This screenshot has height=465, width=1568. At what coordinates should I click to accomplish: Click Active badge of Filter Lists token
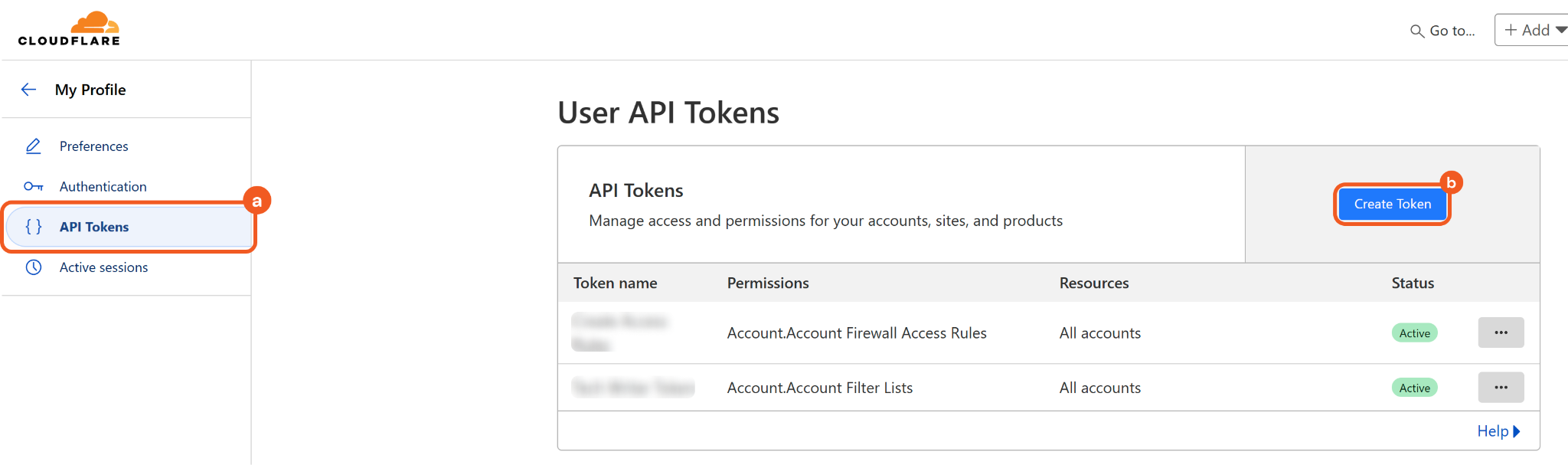(1414, 388)
